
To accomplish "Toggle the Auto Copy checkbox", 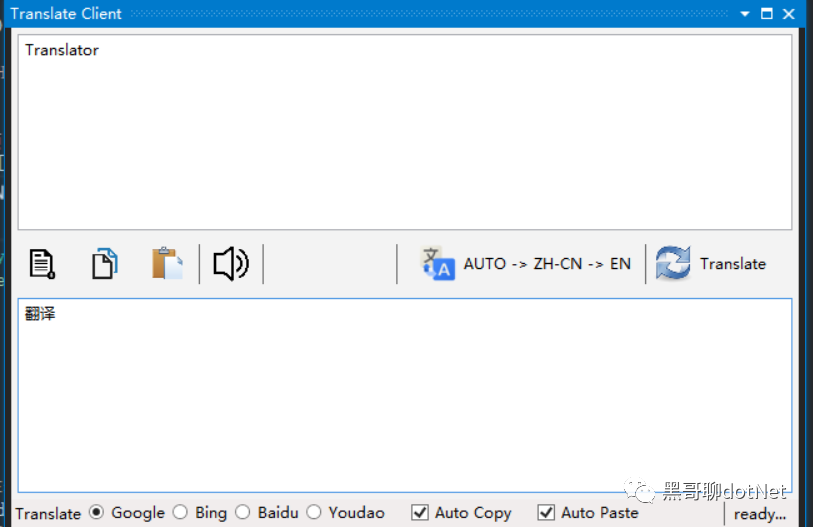I will tap(419, 512).
